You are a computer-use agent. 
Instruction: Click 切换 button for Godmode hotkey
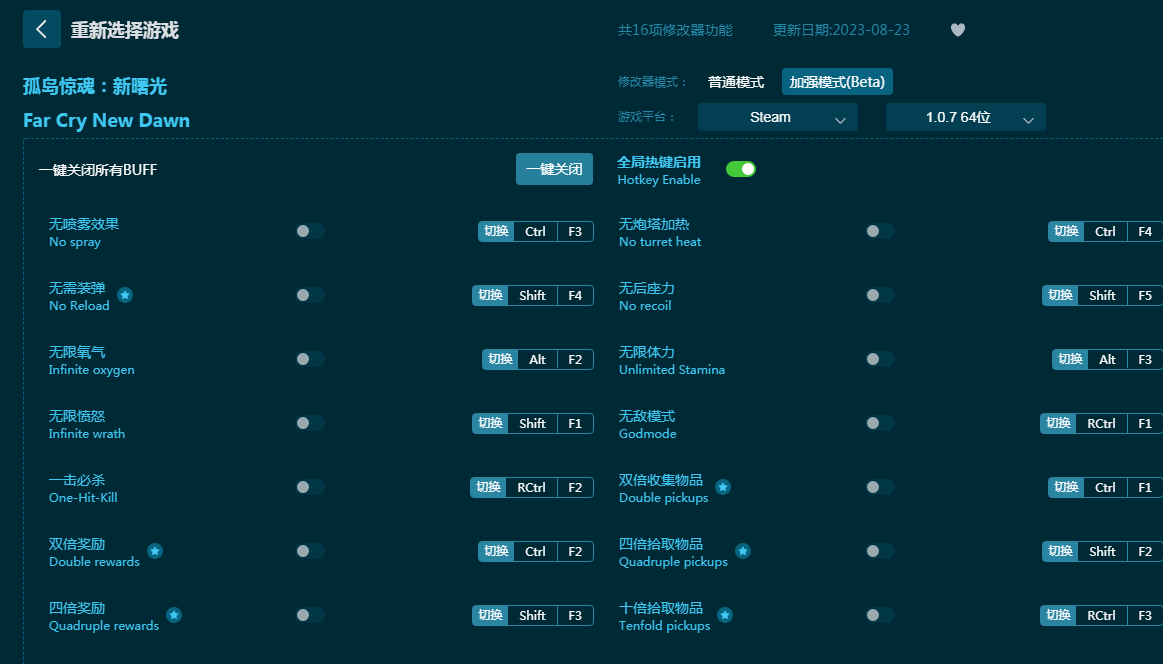pos(1058,423)
